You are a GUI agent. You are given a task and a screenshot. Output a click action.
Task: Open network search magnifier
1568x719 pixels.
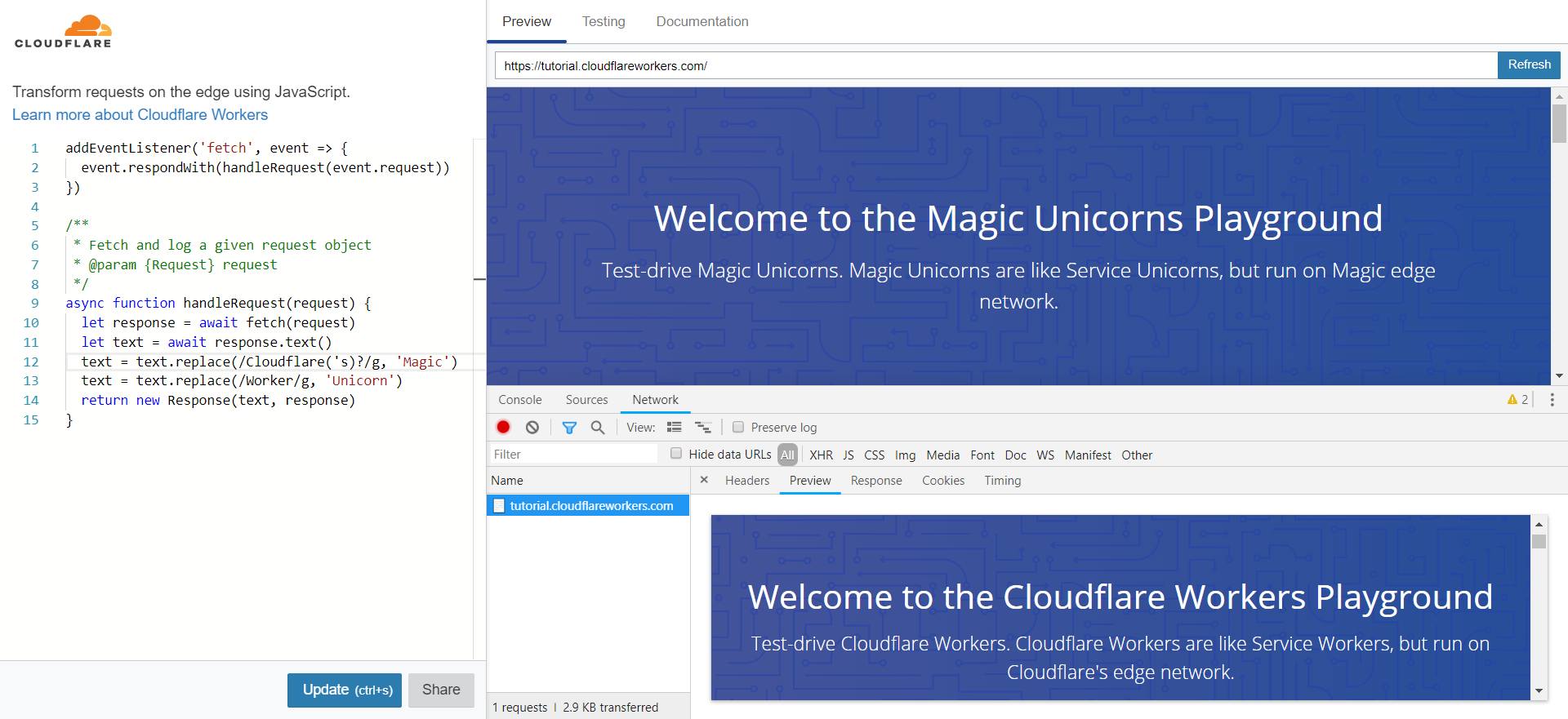598,427
